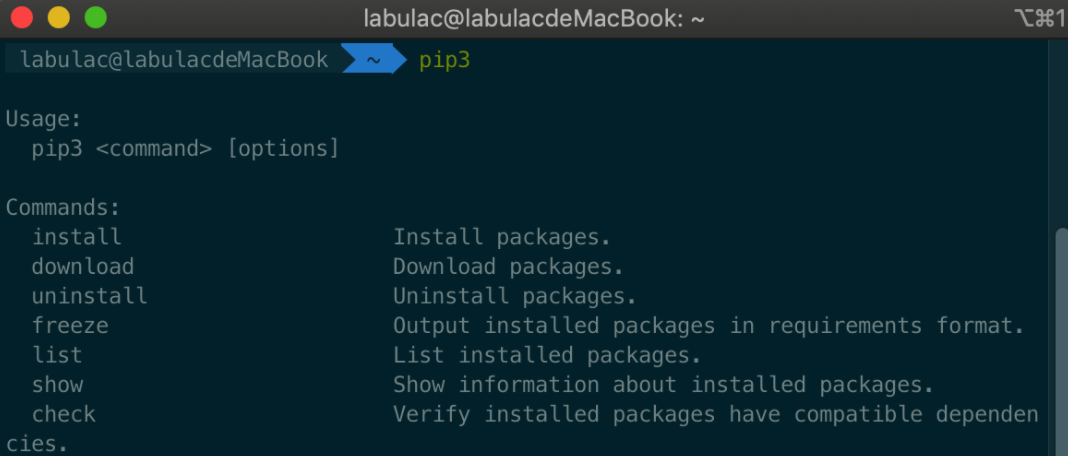Viewport: 1068px width, 456px height.
Task: Click the Commands: heading line
Action: click(63, 208)
